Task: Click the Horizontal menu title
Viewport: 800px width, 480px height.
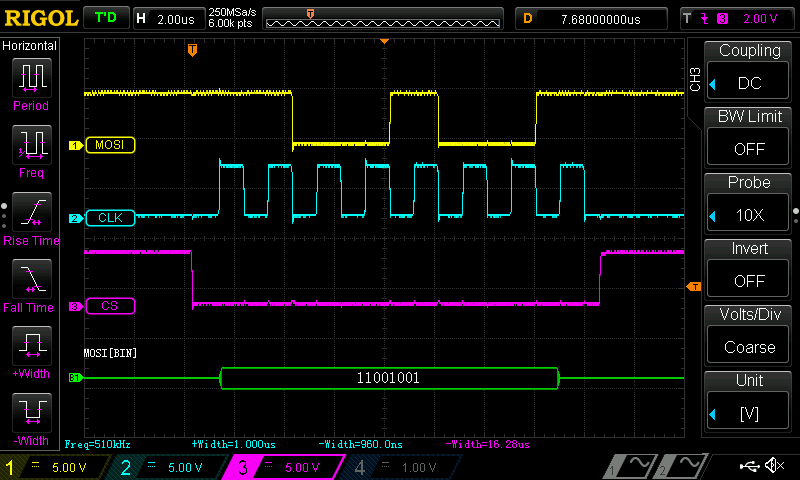Action: click(x=30, y=46)
